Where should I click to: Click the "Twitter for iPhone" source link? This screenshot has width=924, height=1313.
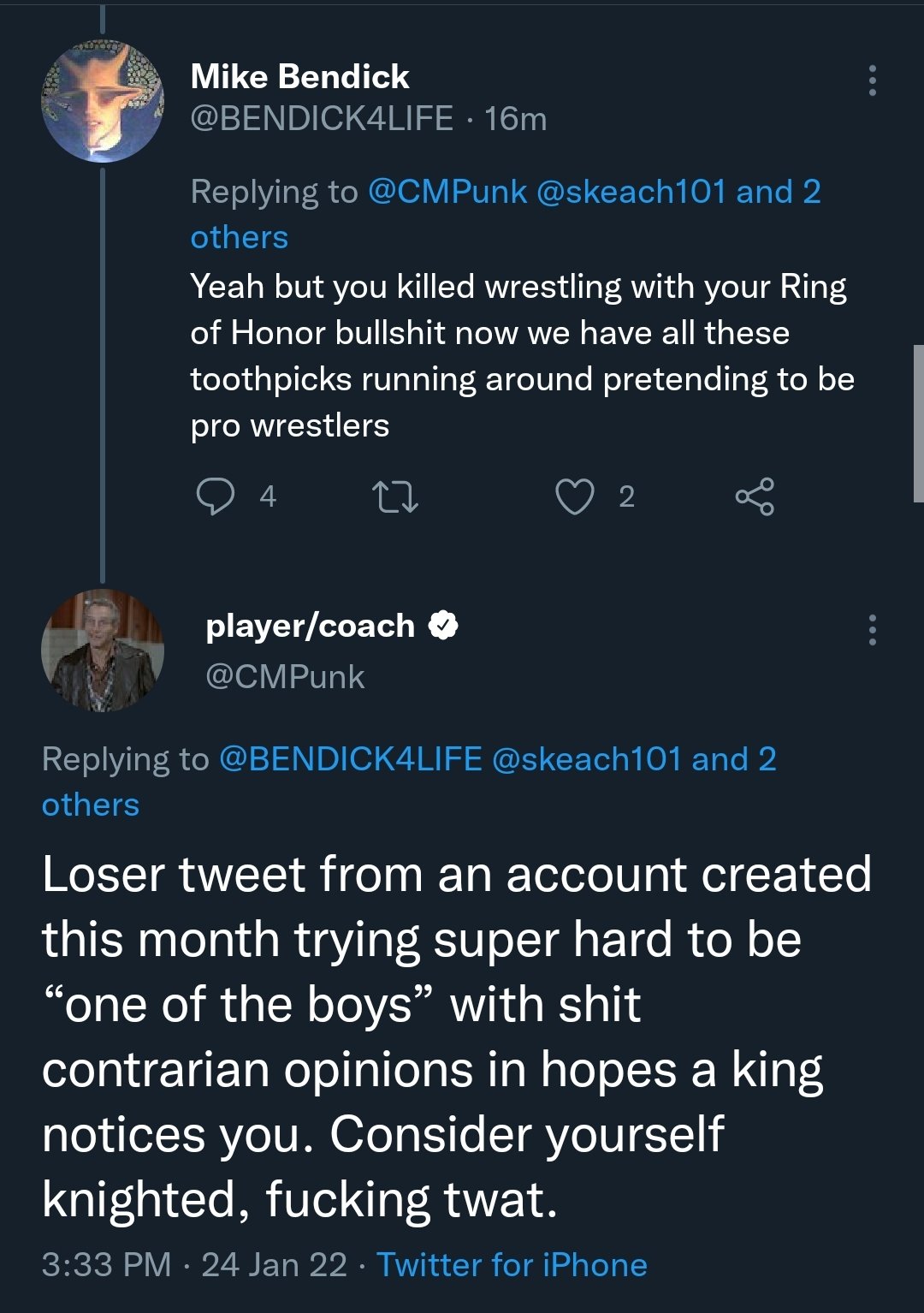tap(512, 1265)
